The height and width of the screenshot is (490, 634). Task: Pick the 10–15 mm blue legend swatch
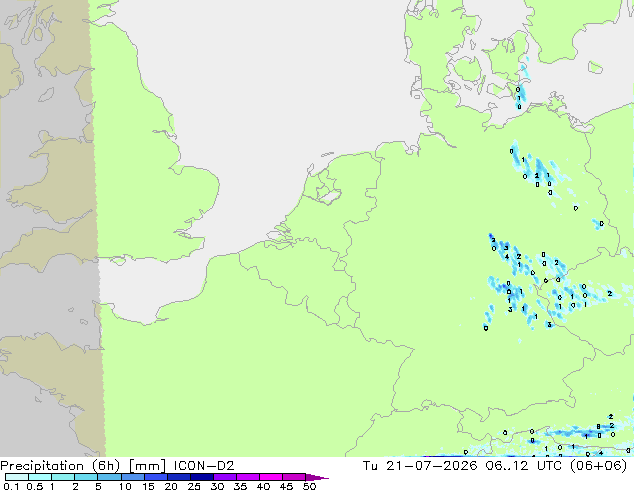pyautogui.click(x=132, y=477)
